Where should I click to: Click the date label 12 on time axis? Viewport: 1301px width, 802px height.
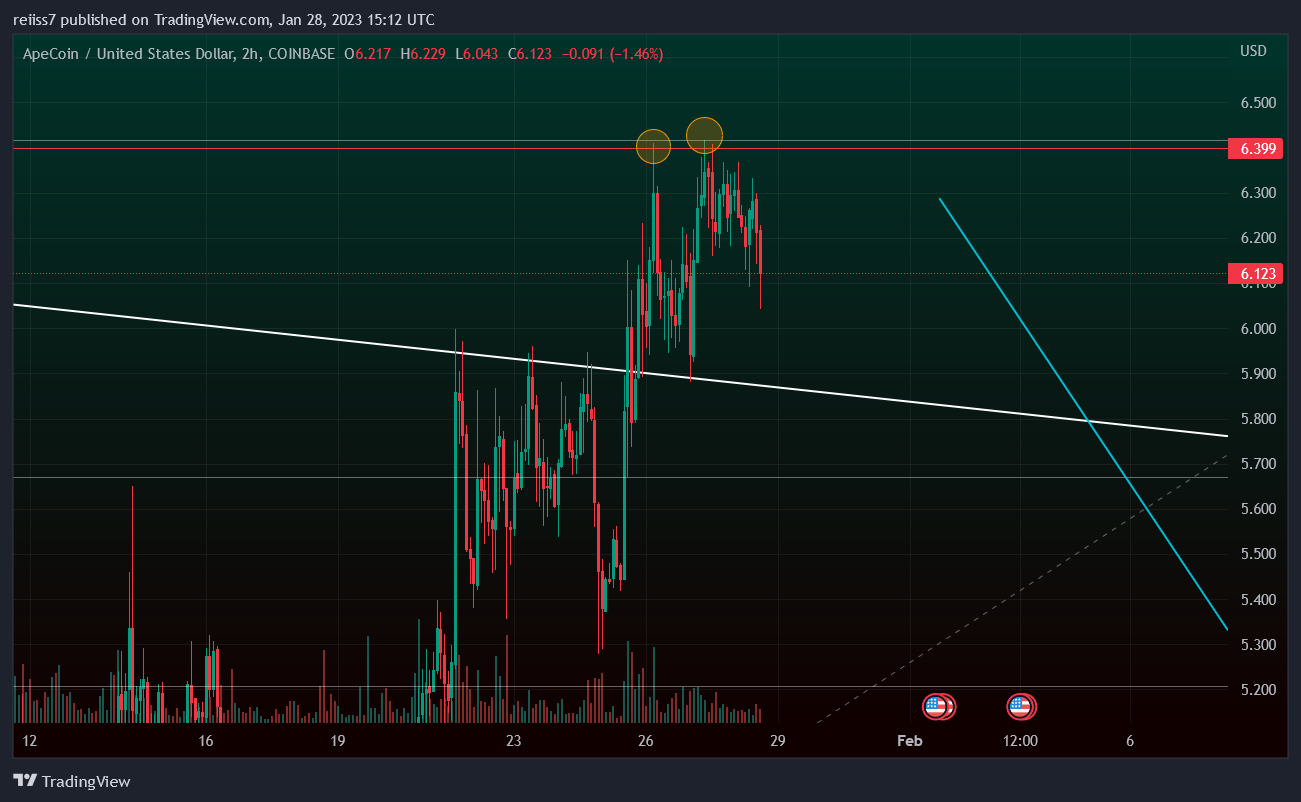click(x=30, y=741)
